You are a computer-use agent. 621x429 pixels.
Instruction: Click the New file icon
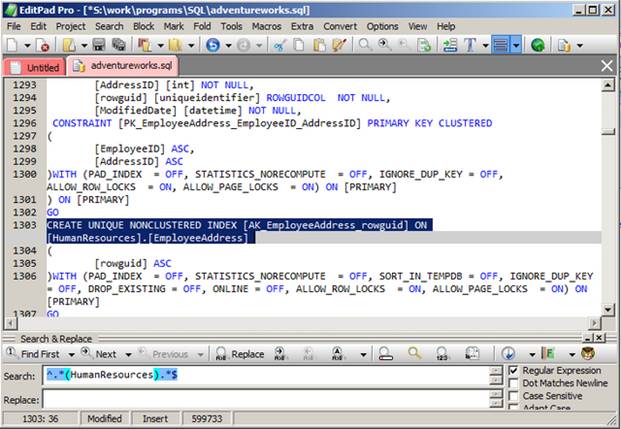[13, 45]
